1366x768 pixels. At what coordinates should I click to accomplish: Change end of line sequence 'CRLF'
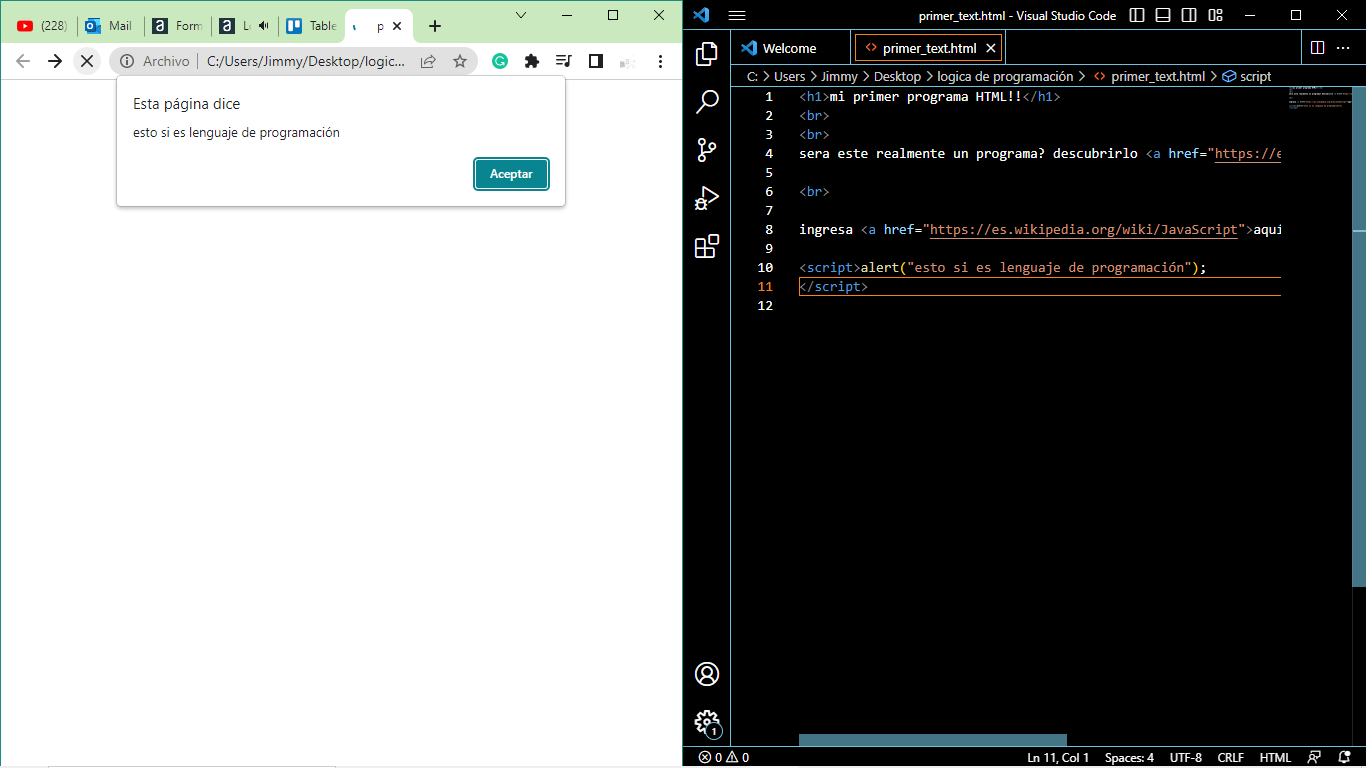click(x=1231, y=758)
